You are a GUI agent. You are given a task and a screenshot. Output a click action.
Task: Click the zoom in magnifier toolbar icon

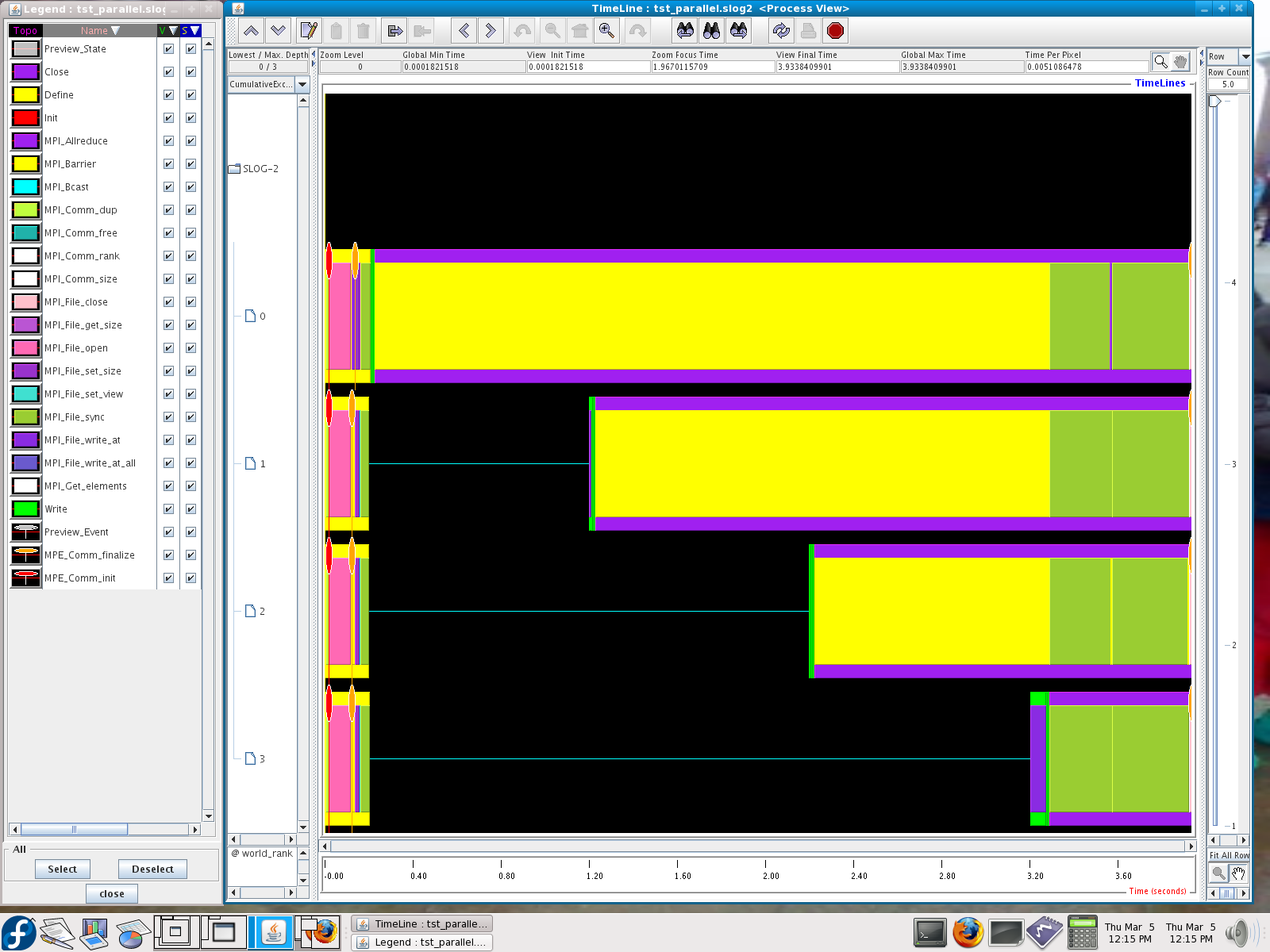606,31
